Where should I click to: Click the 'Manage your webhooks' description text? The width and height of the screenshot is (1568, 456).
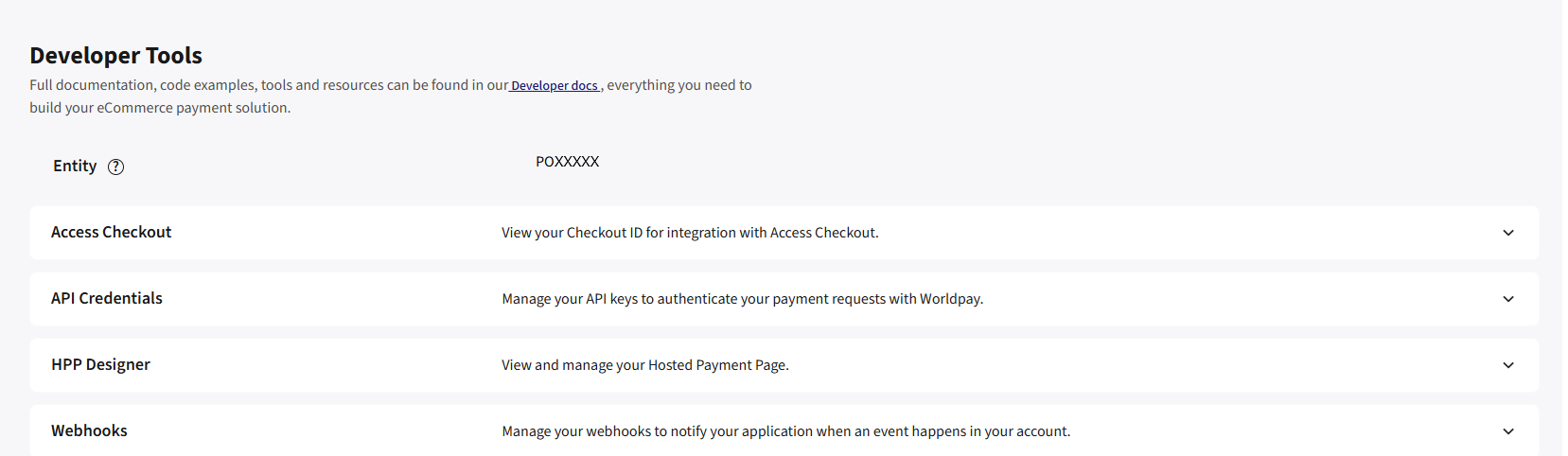pos(785,431)
